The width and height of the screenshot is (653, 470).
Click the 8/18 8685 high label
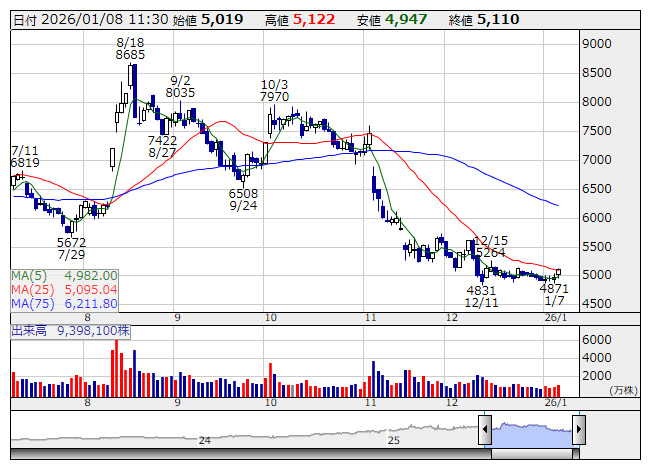tap(130, 49)
